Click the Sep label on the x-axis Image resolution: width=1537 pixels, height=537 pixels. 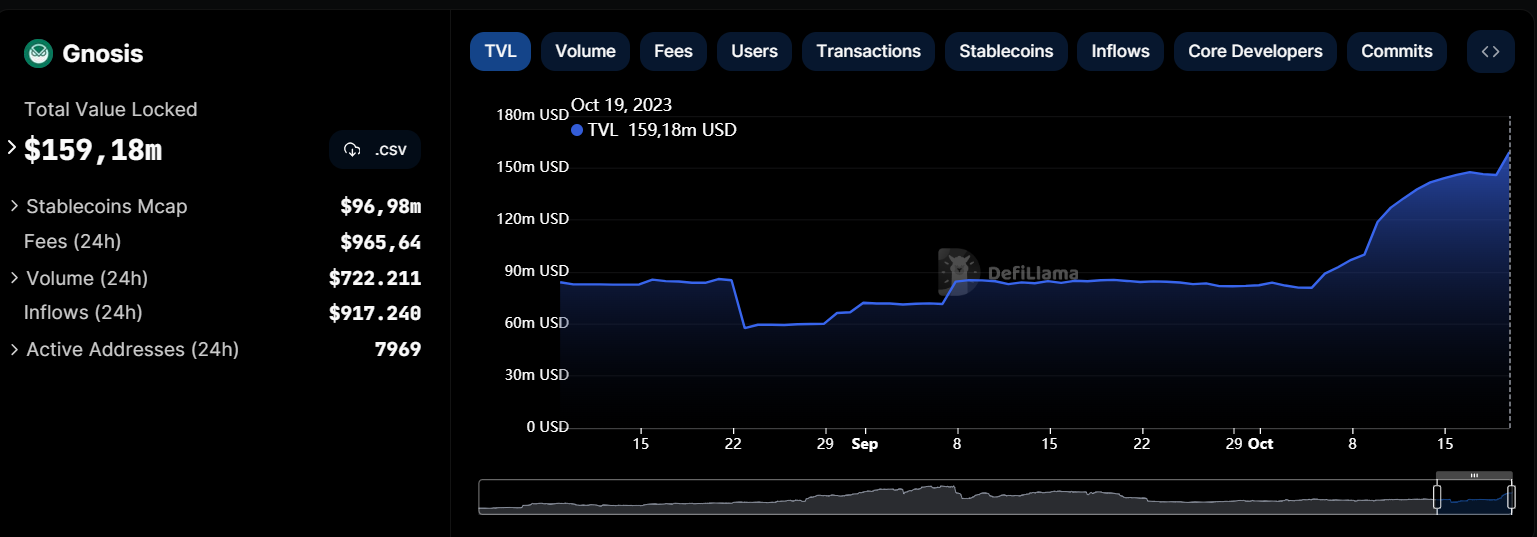[865, 444]
